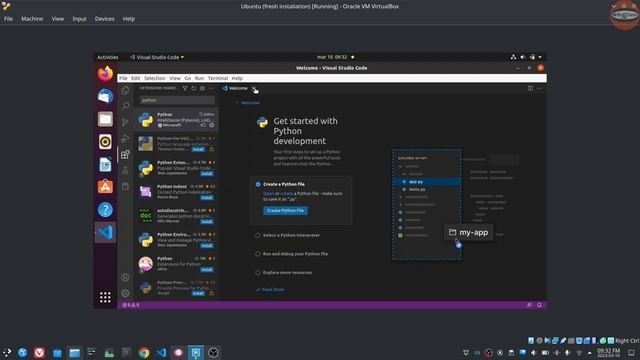Open the Go menu in VS Code

click(187, 78)
